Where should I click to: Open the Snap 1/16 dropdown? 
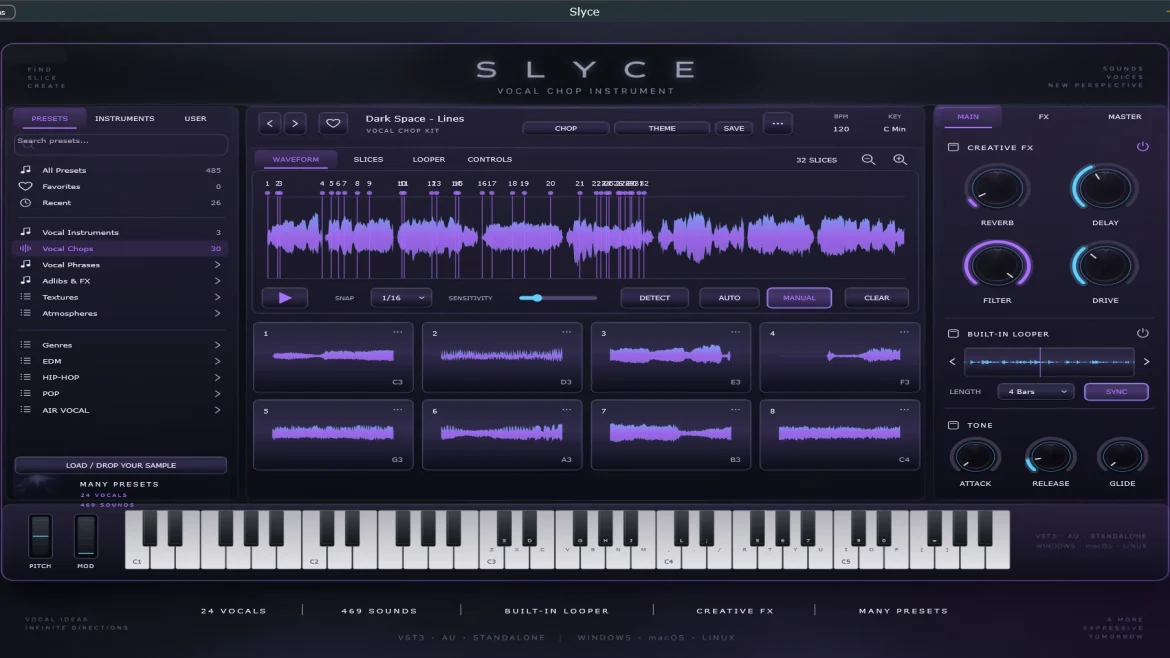point(401,298)
